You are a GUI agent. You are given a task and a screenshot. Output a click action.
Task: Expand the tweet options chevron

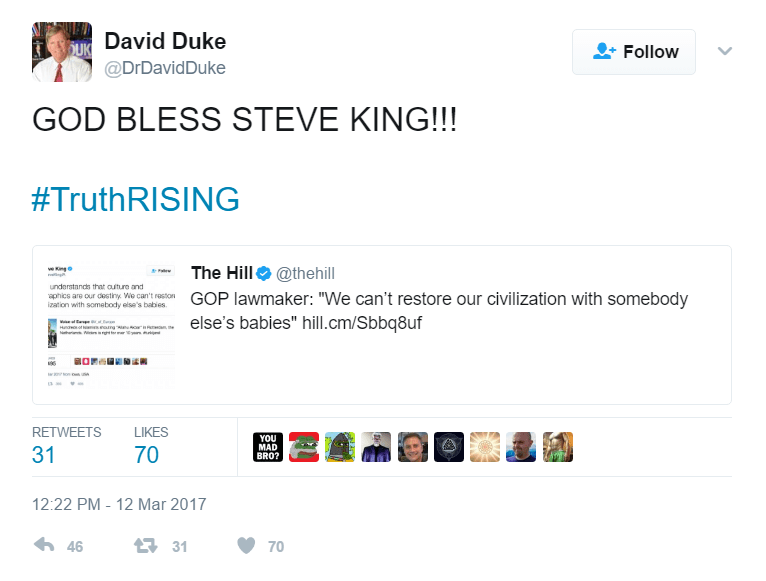(726, 51)
